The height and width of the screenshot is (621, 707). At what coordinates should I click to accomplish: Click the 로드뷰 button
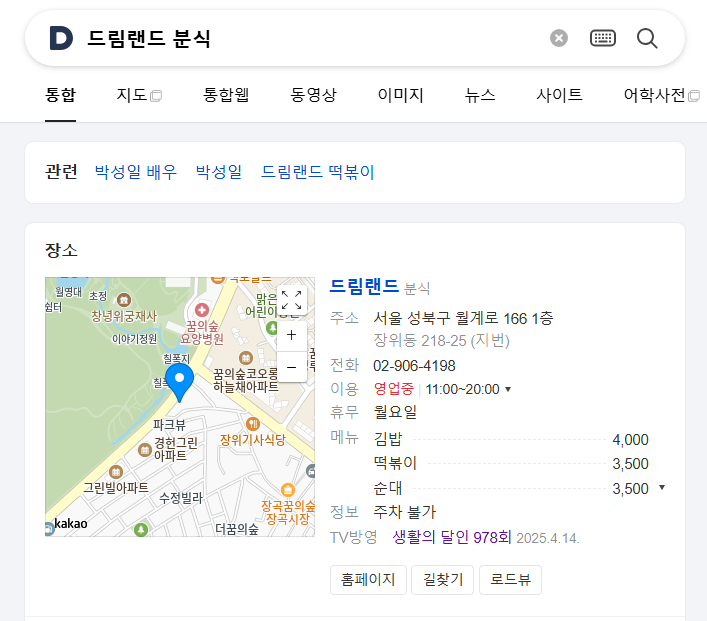(510, 580)
